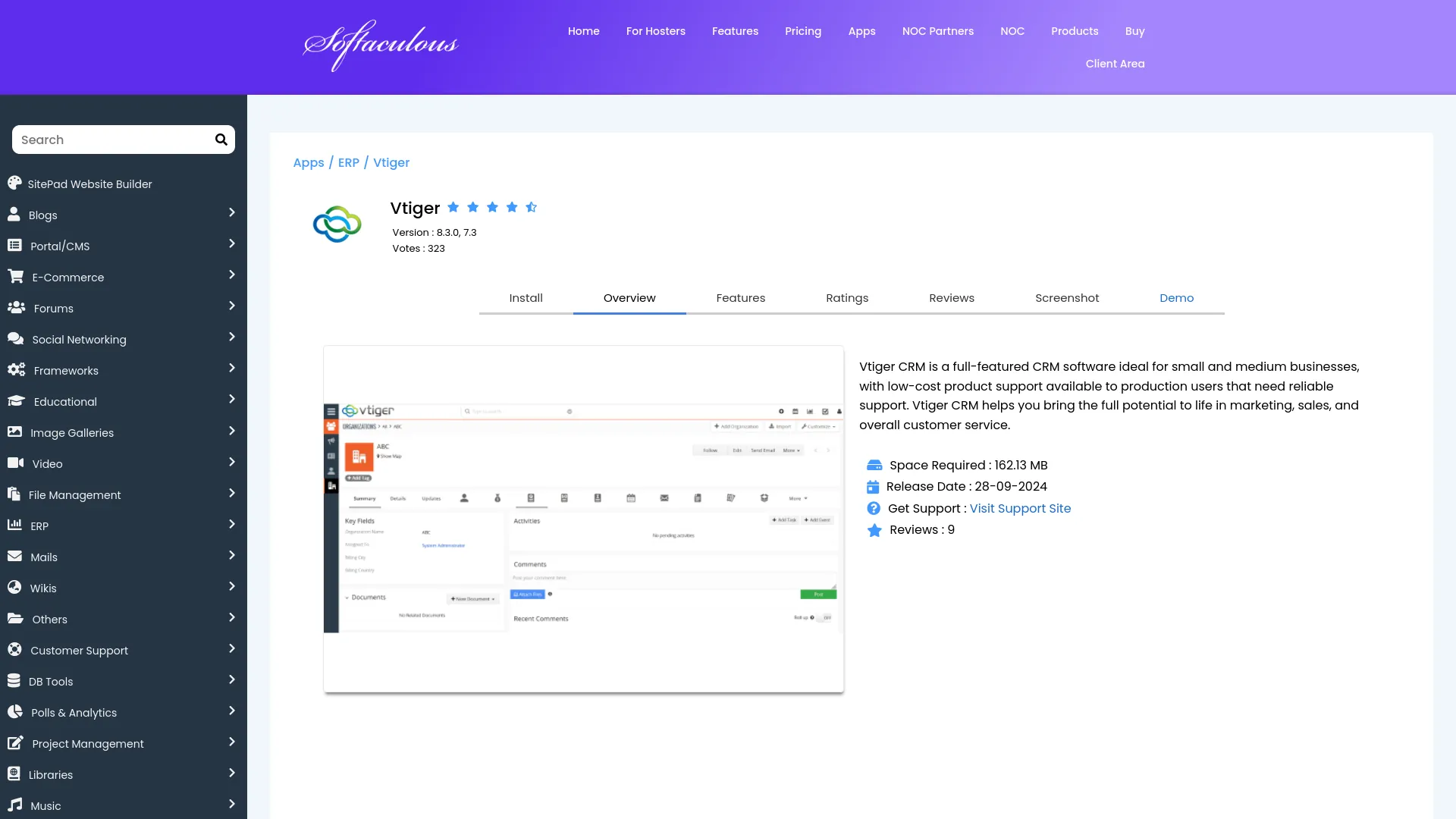Open Products in top navigation
Viewport: 1456px width, 819px height.
(x=1075, y=31)
